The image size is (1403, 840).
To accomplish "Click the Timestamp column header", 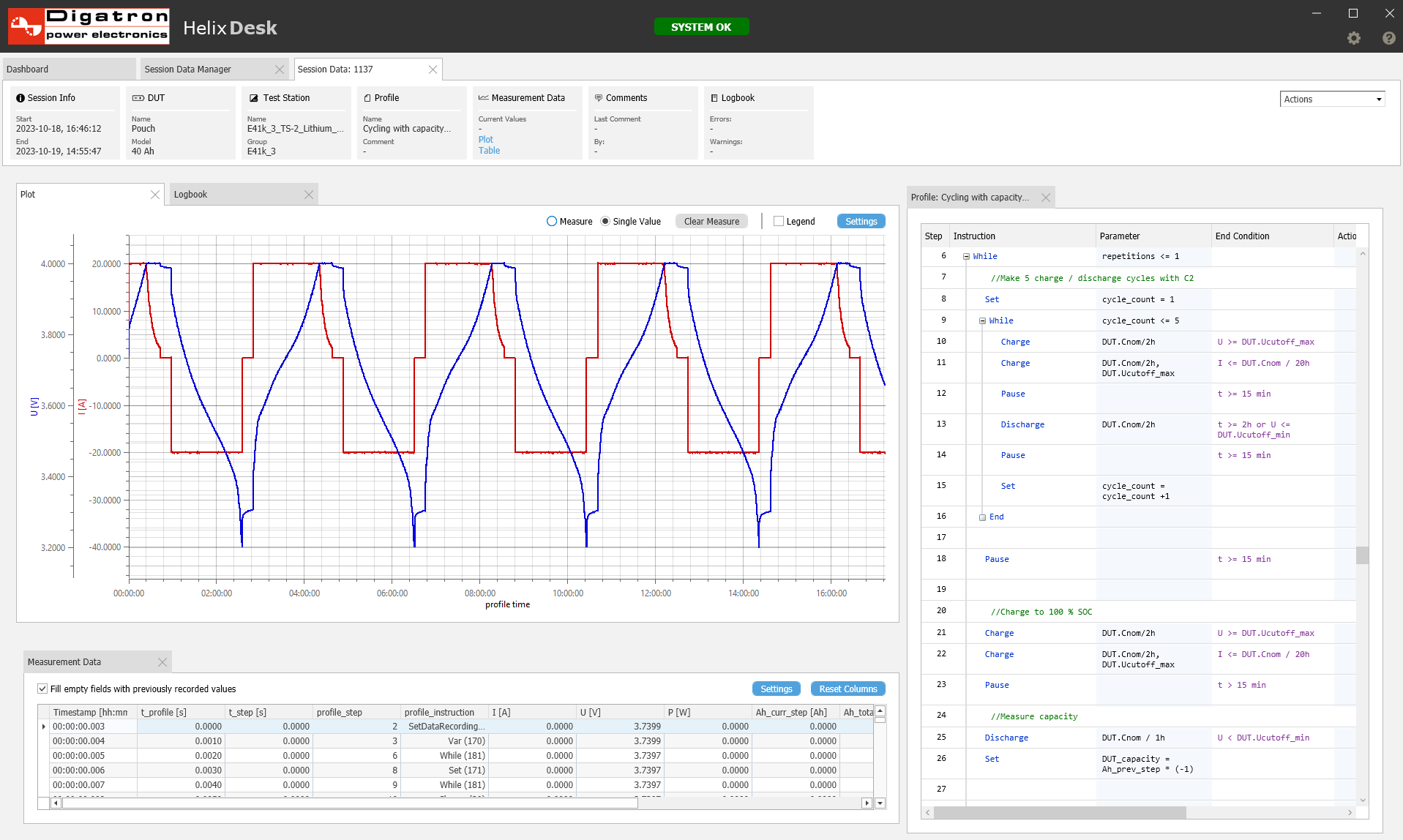I will click(93, 713).
